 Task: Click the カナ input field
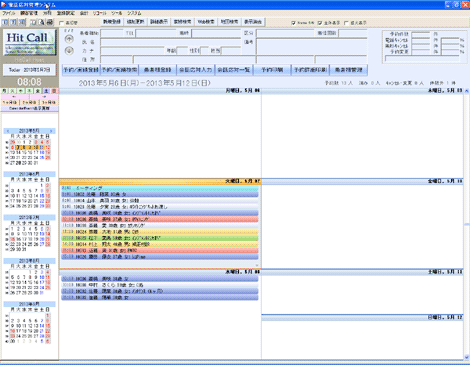pos(132,51)
